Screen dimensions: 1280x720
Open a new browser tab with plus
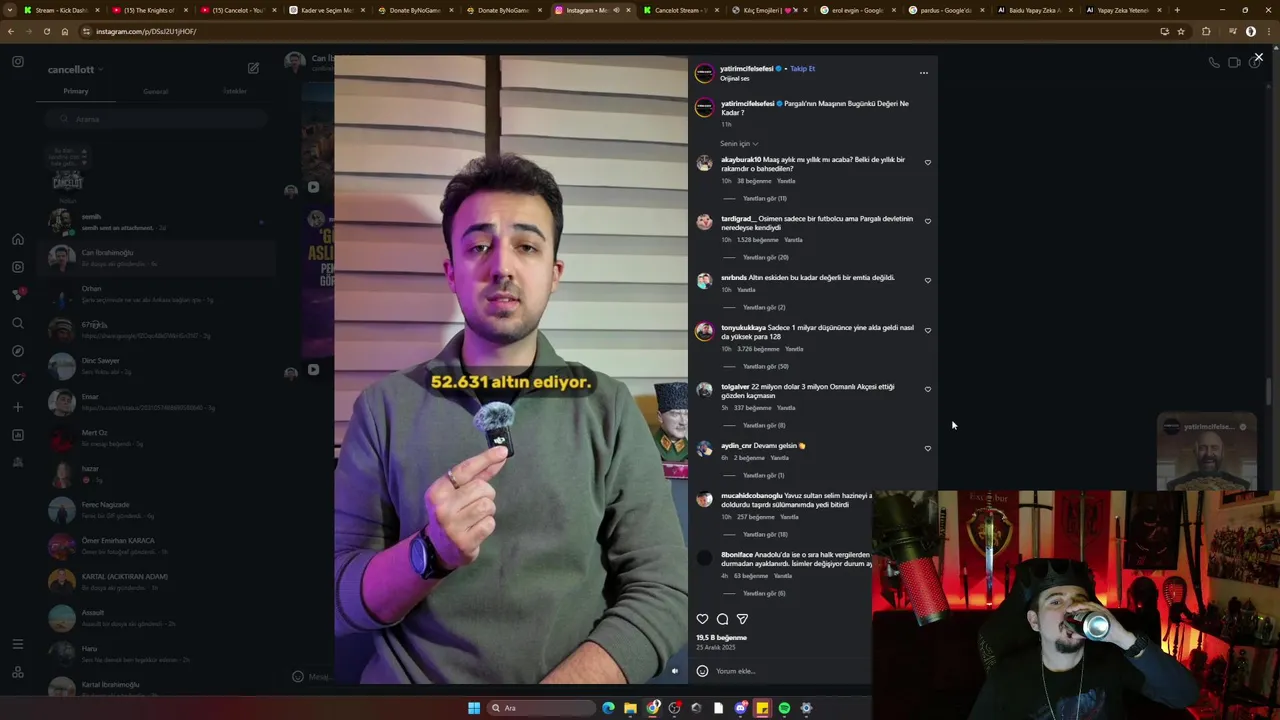[x=1177, y=10]
